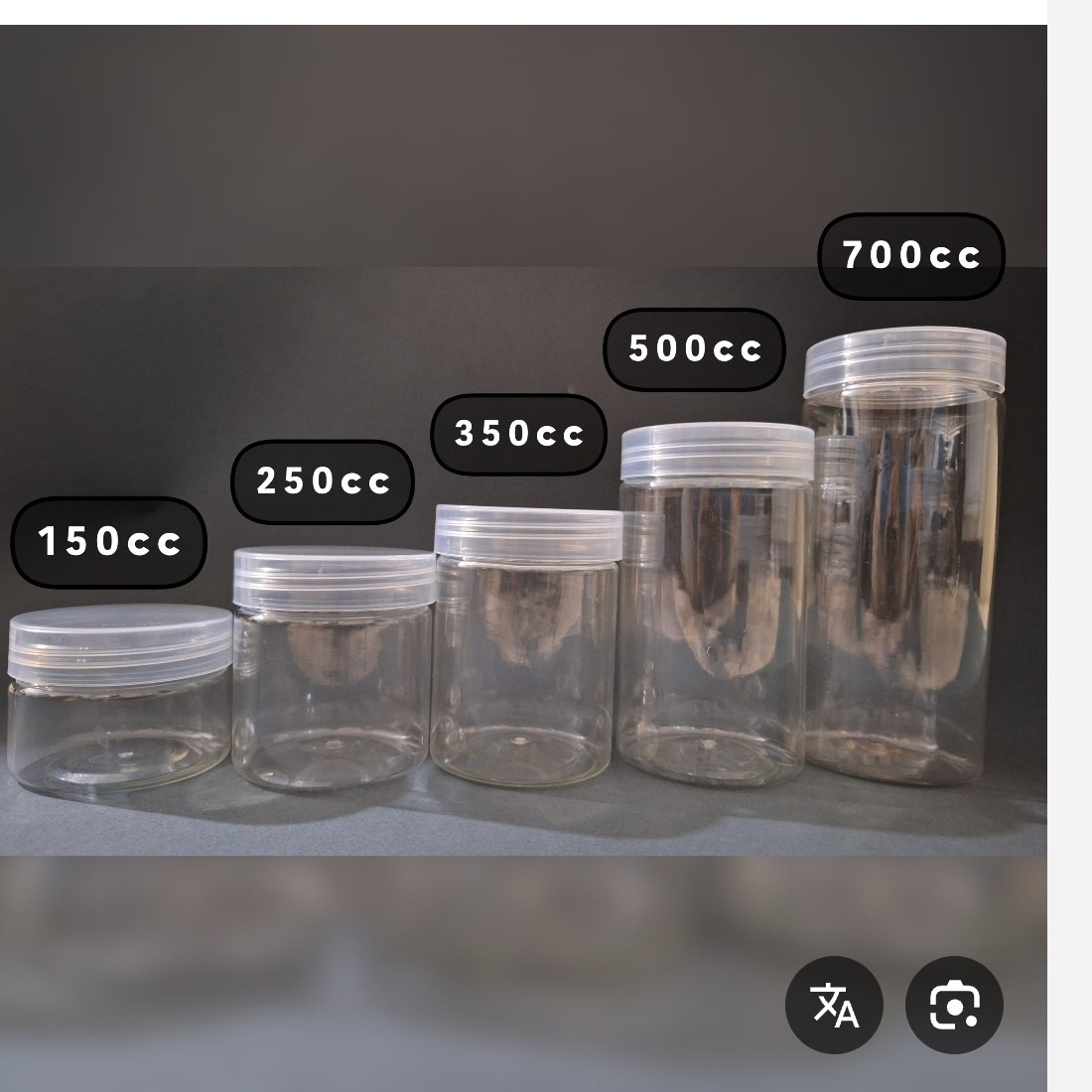Click the lid of the 700cc jar
Image resolution: width=1092 pixels, height=1092 pixels.
(x=904, y=362)
